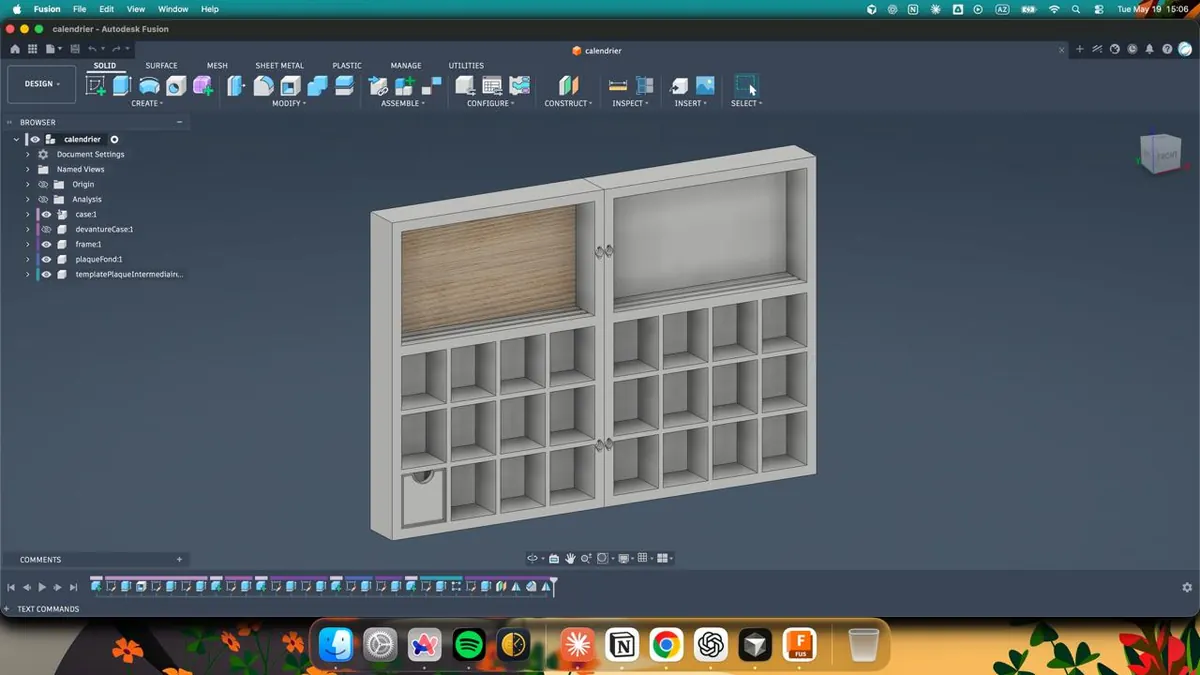This screenshot has height=675, width=1200.
Task: Expand the Document Settings node
Action: point(28,154)
